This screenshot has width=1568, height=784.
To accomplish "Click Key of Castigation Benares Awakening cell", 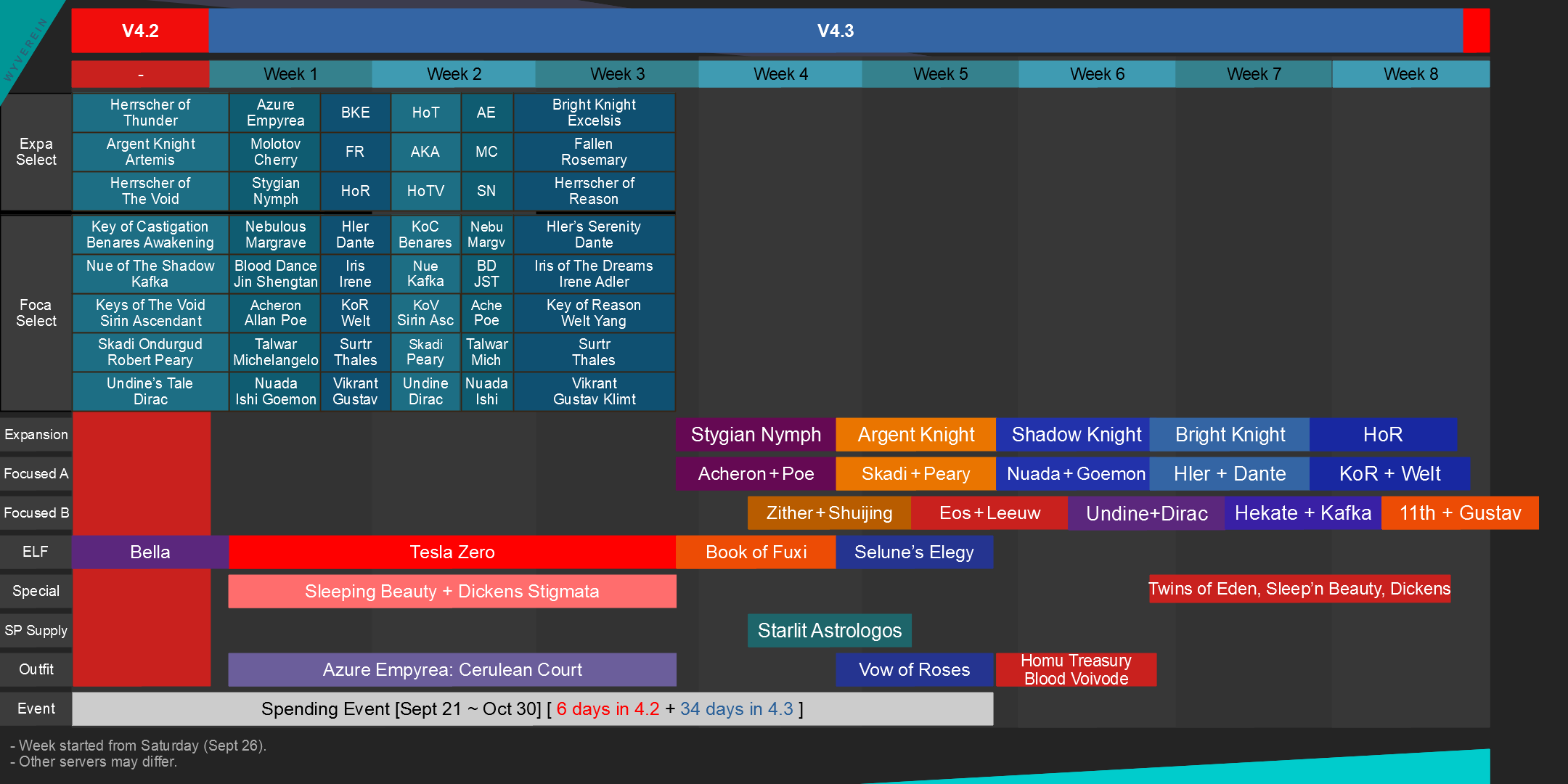I will (x=150, y=234).
